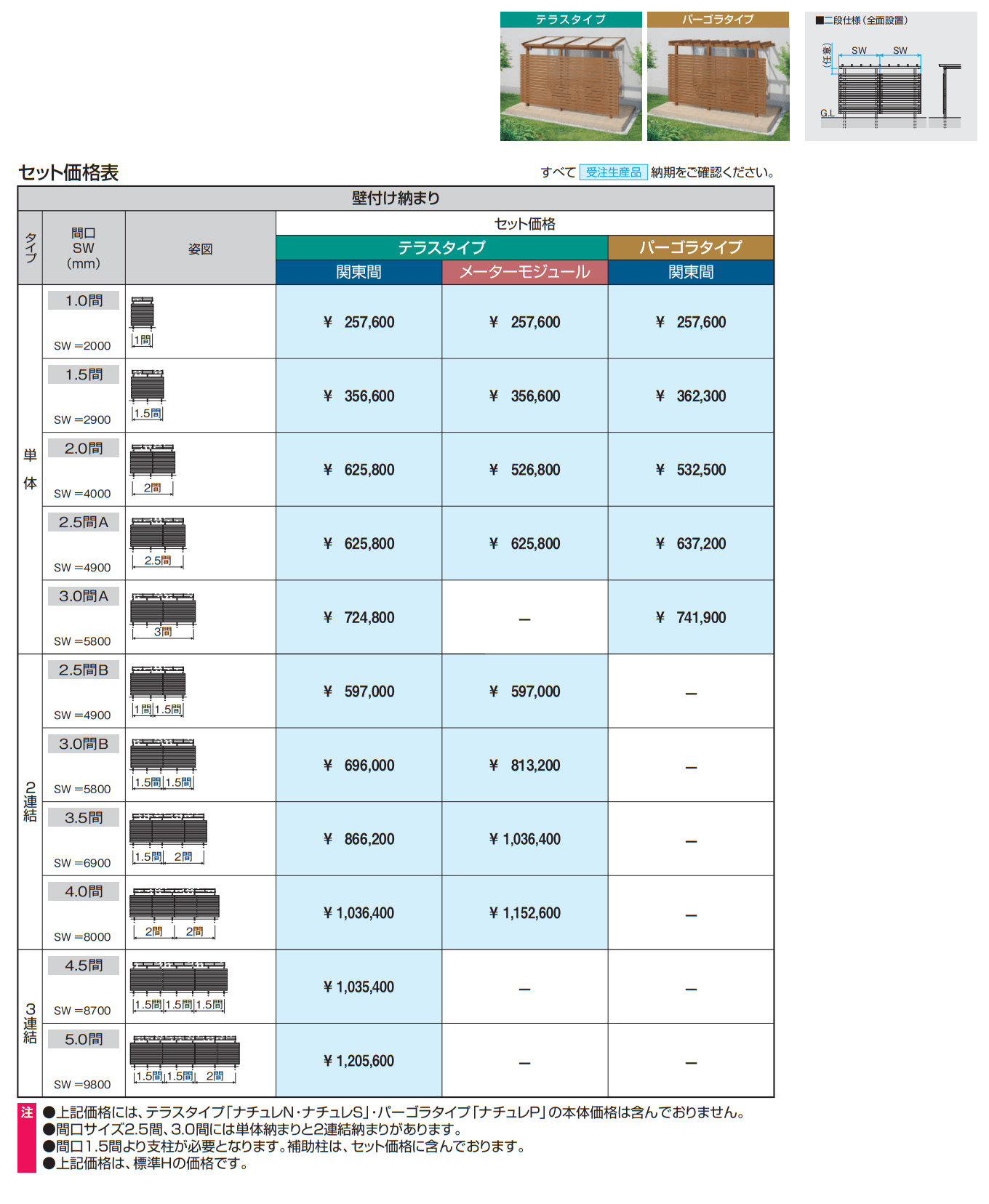Click ¥257,600 in the メーターモジュール column
989x1204 pixels.
524,322
